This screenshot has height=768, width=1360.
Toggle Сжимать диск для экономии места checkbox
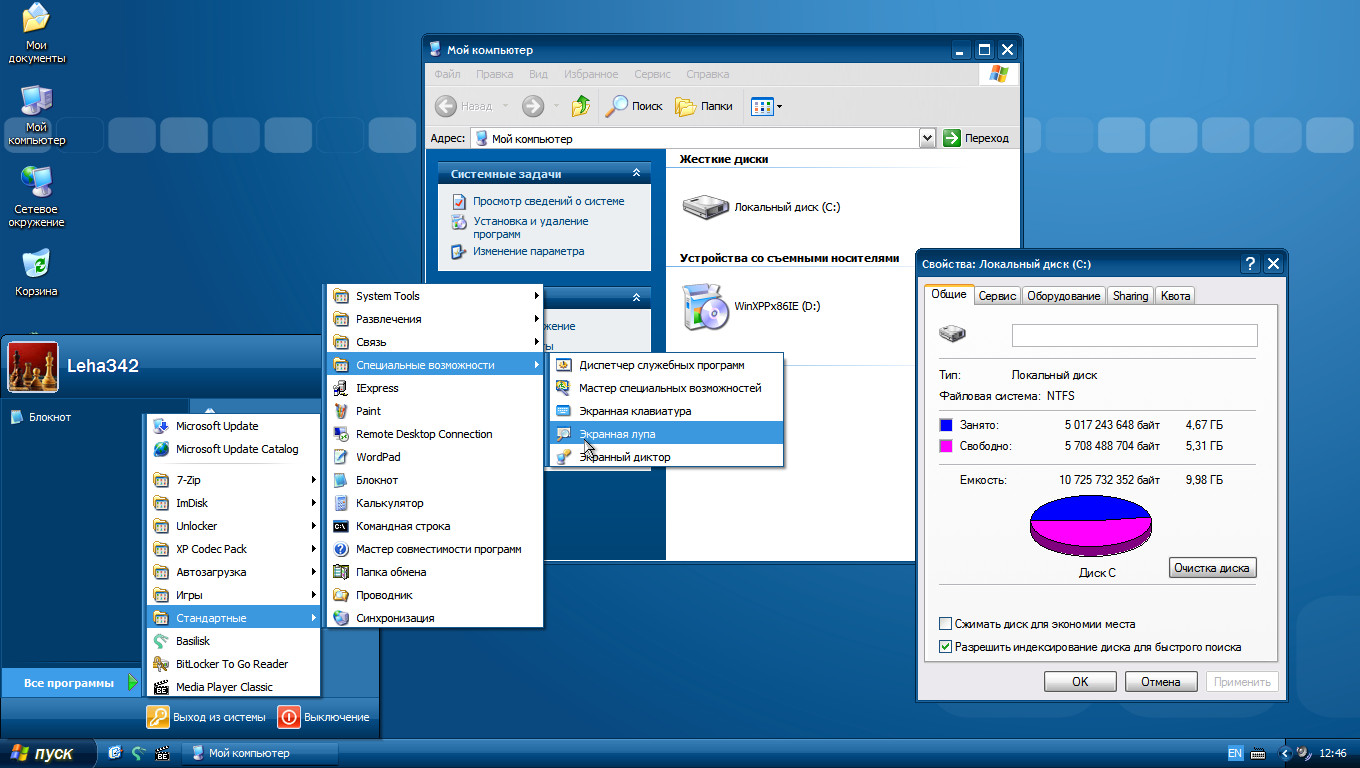click(946, 624)
